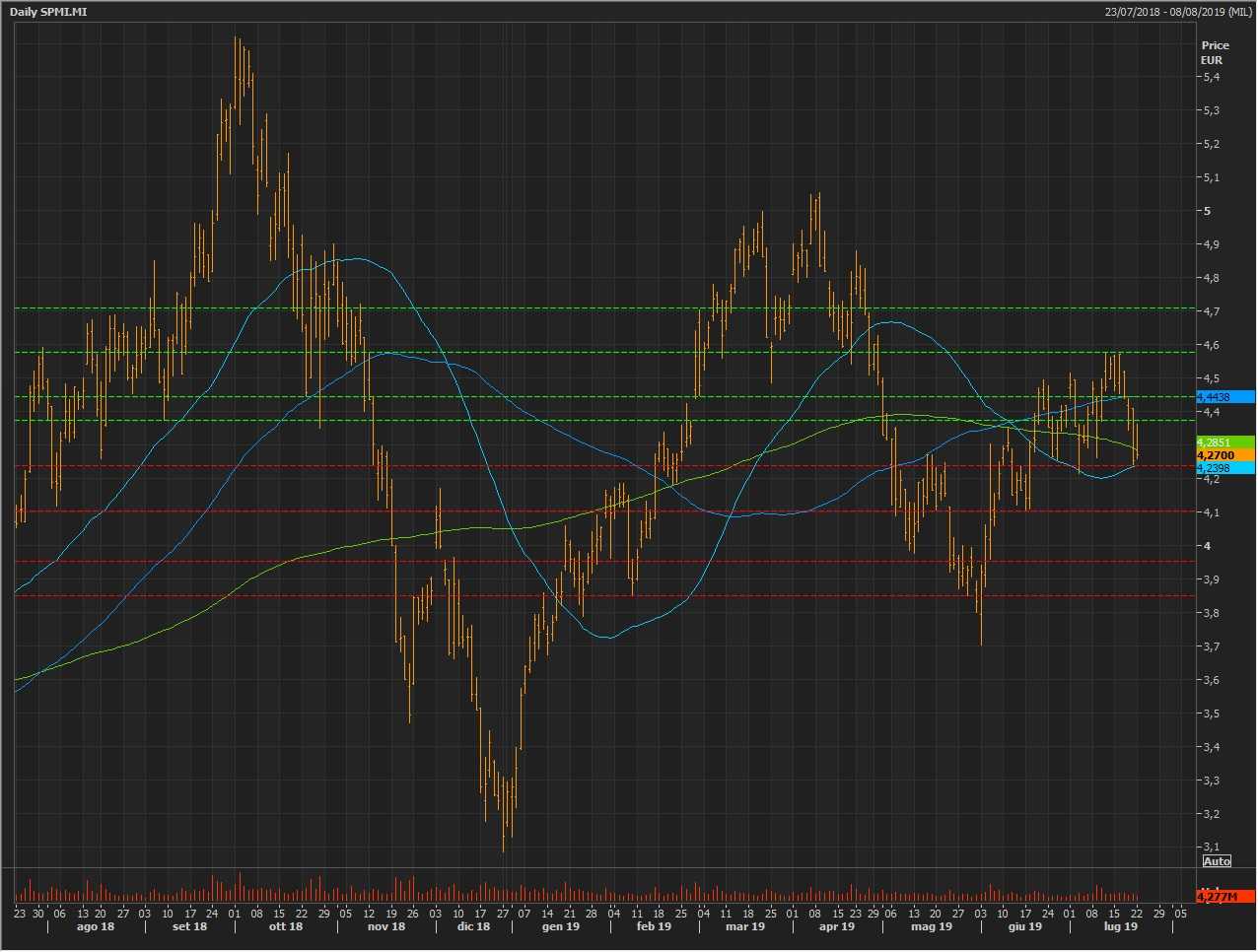Select the green 4,2851 moving average tag

click(x=1217, y=442)
